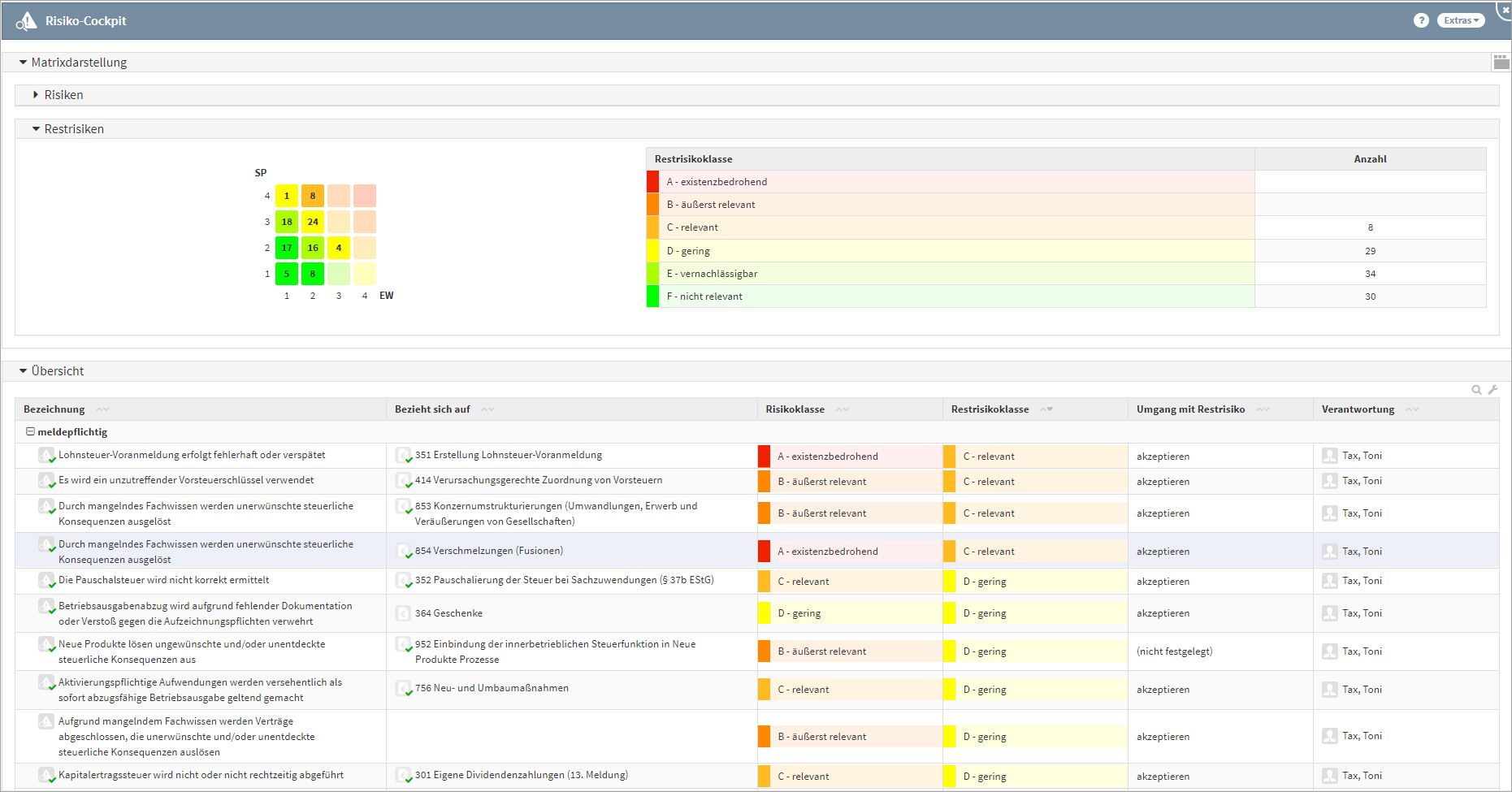The image size is (1512, 792).
Task: Collapse the meldepflichtig group
Action: [30, 432]
